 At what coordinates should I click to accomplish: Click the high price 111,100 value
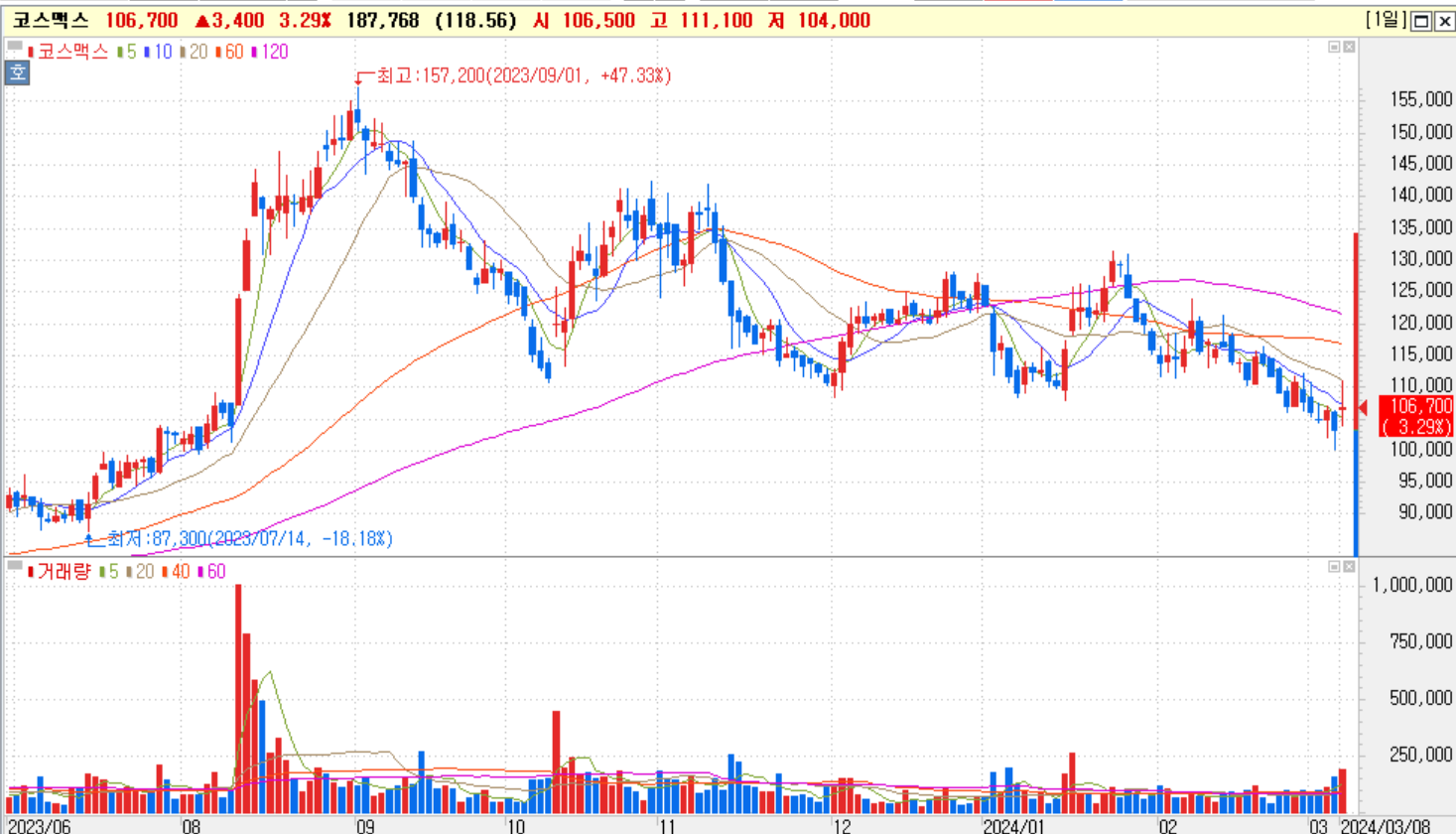click(x=716, y=20)
